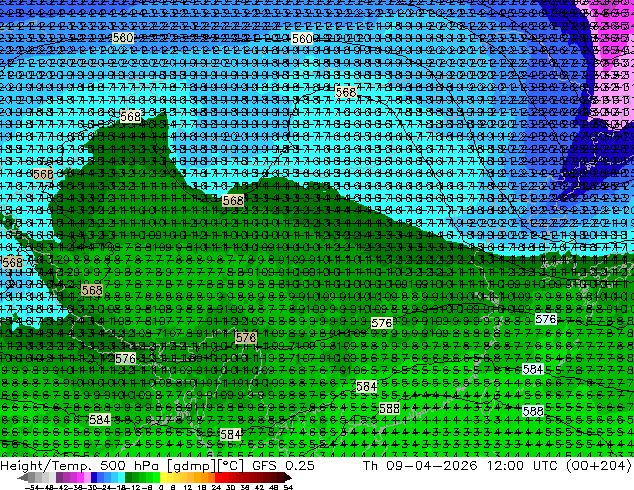This screenshot has width=634, height=490.
Task: Pick the dark blue swatch in the legend
Action: (x=94, y=478)
